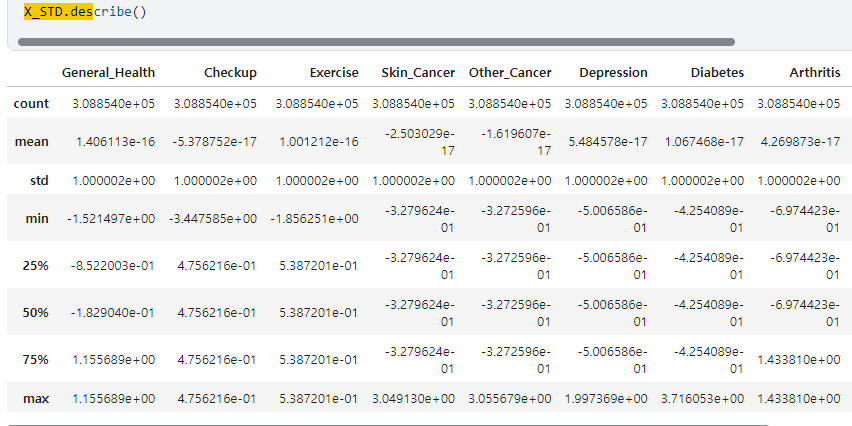This screenshot has width=852, height=426.
Task: Click the Other_Cancer column header
Action: pos(510,73)
